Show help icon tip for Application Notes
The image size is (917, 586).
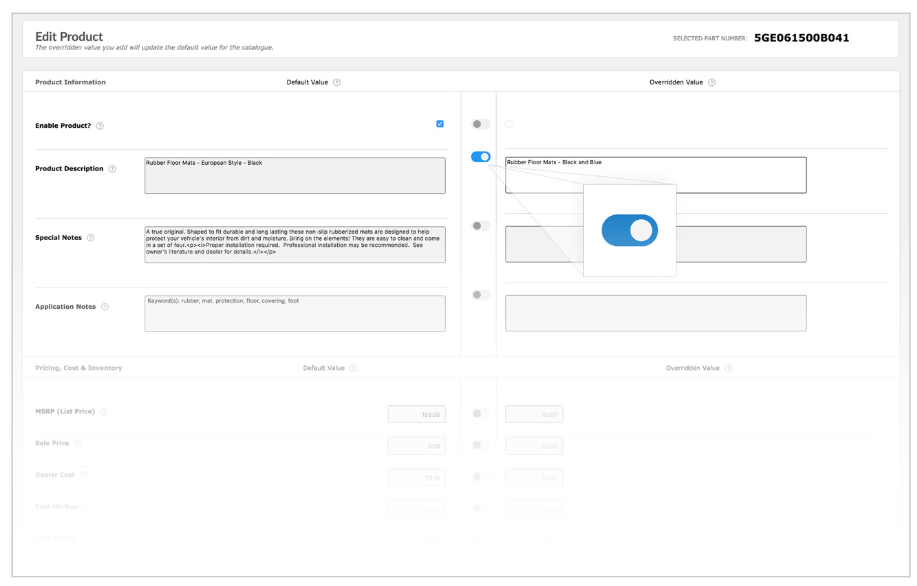pyautogui.click(x=105, y=307)
